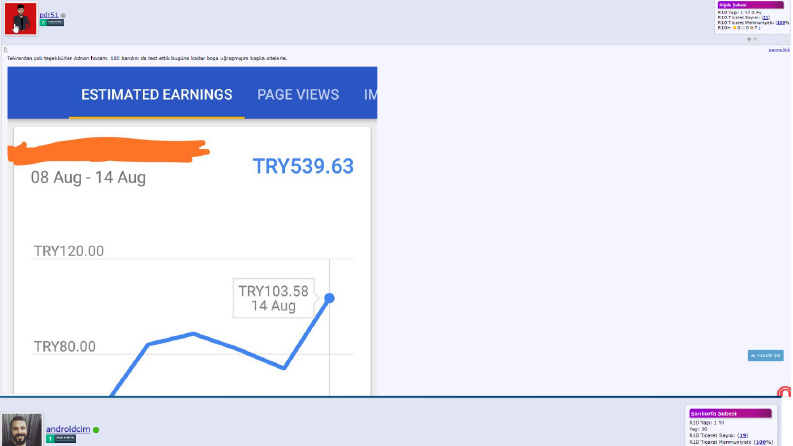
Task: Click the purple Şanlıurfa Şubesi badge
Action: (731, 414)
